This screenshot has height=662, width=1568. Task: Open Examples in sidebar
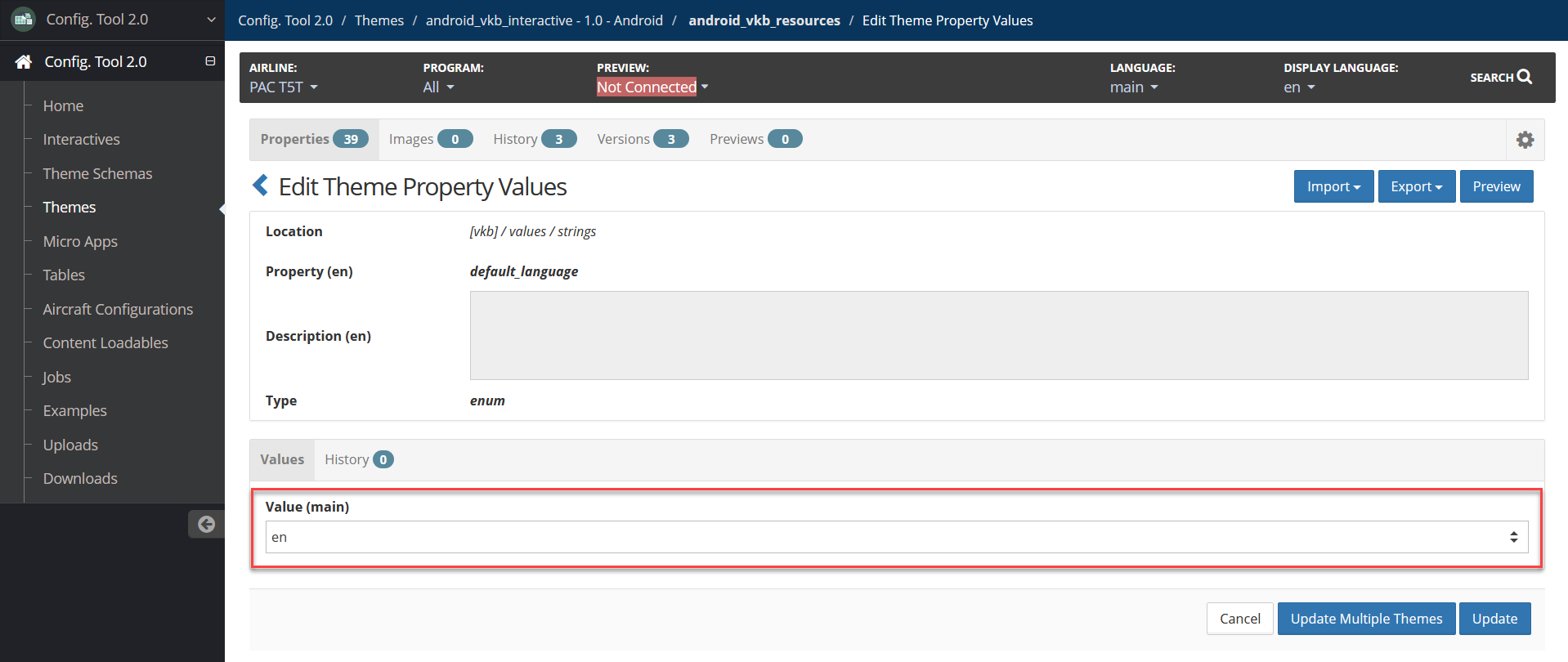[x=74, y=411]
